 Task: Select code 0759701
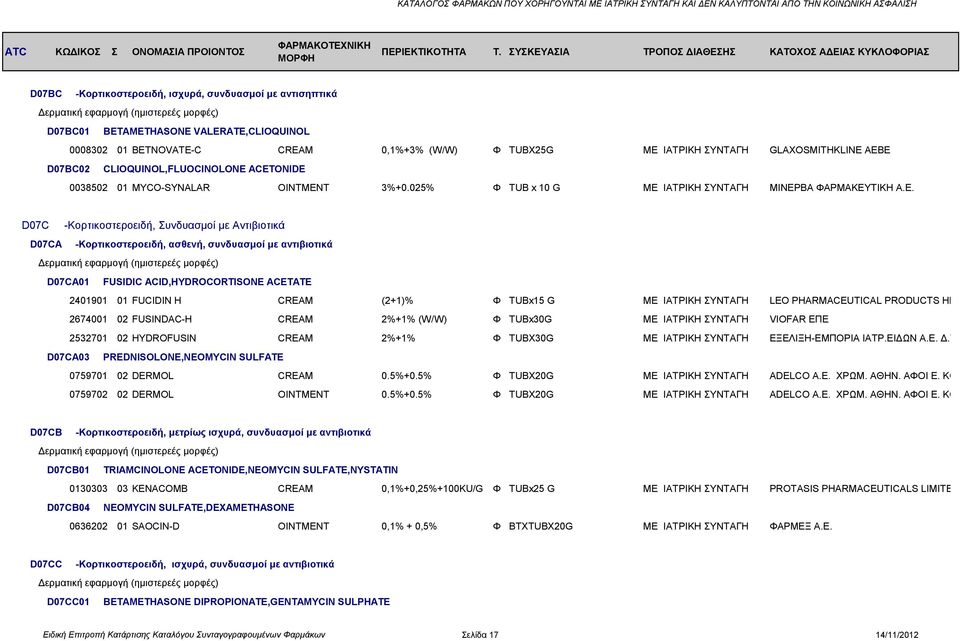click(x=88, y=376)
